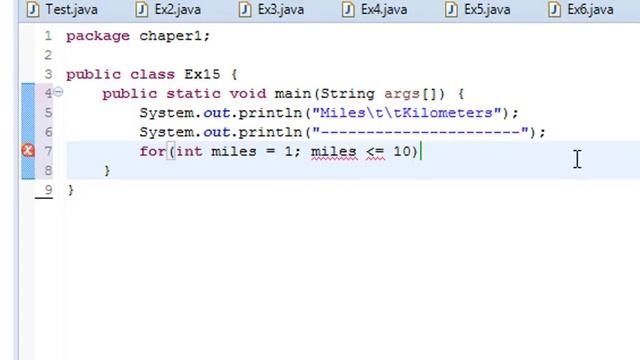Click the underlined '<=' operator in line 7
The width and height of the screenshot is (640, 360).
(x=376, y=152)
